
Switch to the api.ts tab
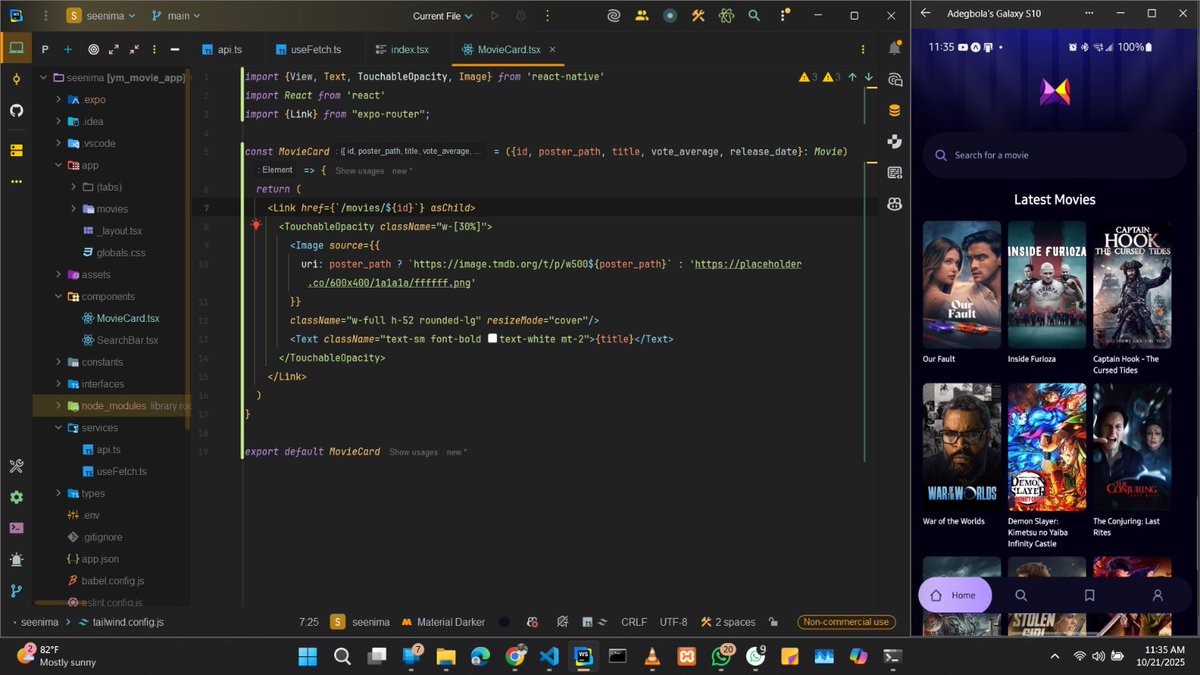[222, 49]
